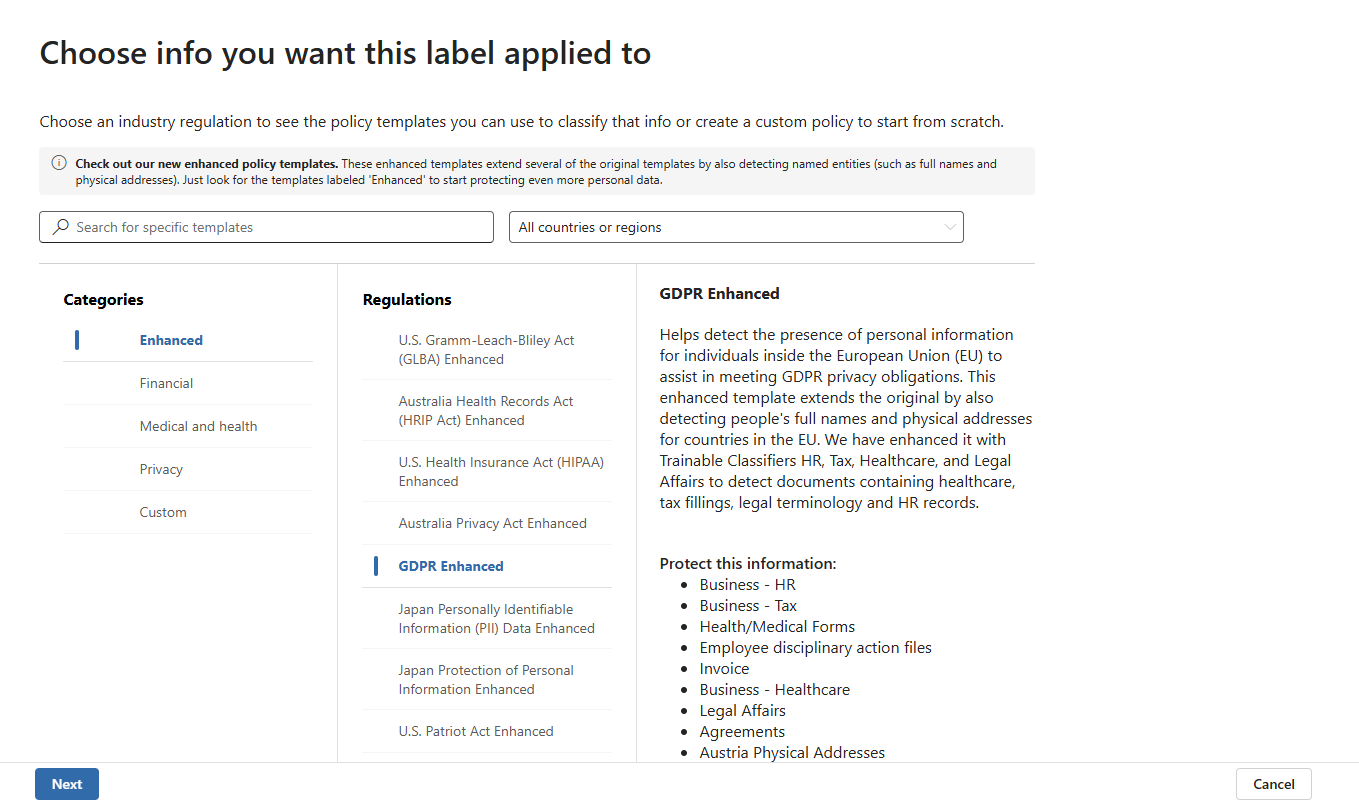Viewport: 1359px width, 804px height.
Task: Select the Enhanced category
Action: coord(171,340)
